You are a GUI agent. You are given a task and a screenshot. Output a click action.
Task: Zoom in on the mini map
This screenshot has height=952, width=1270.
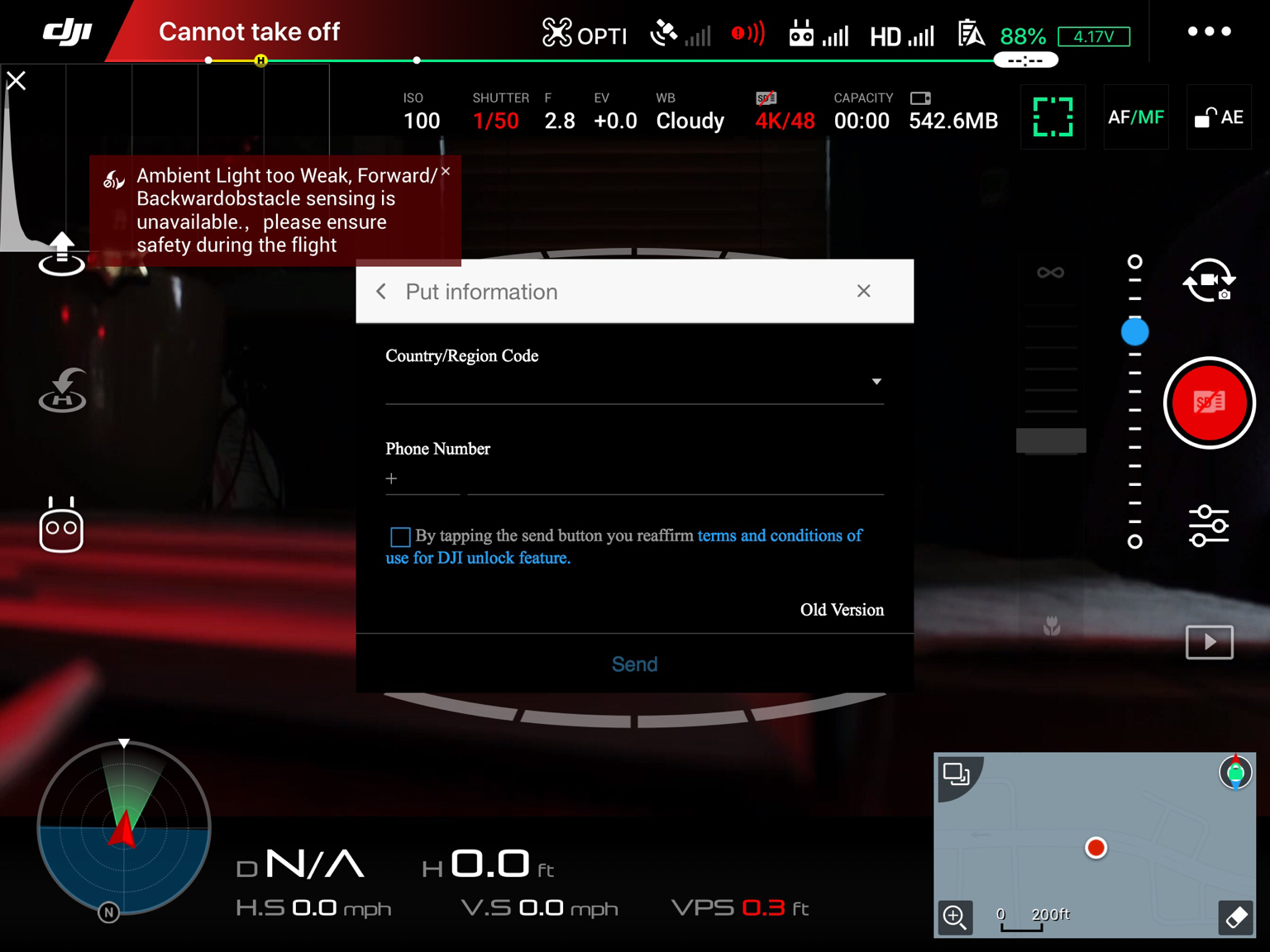(954, 916)
